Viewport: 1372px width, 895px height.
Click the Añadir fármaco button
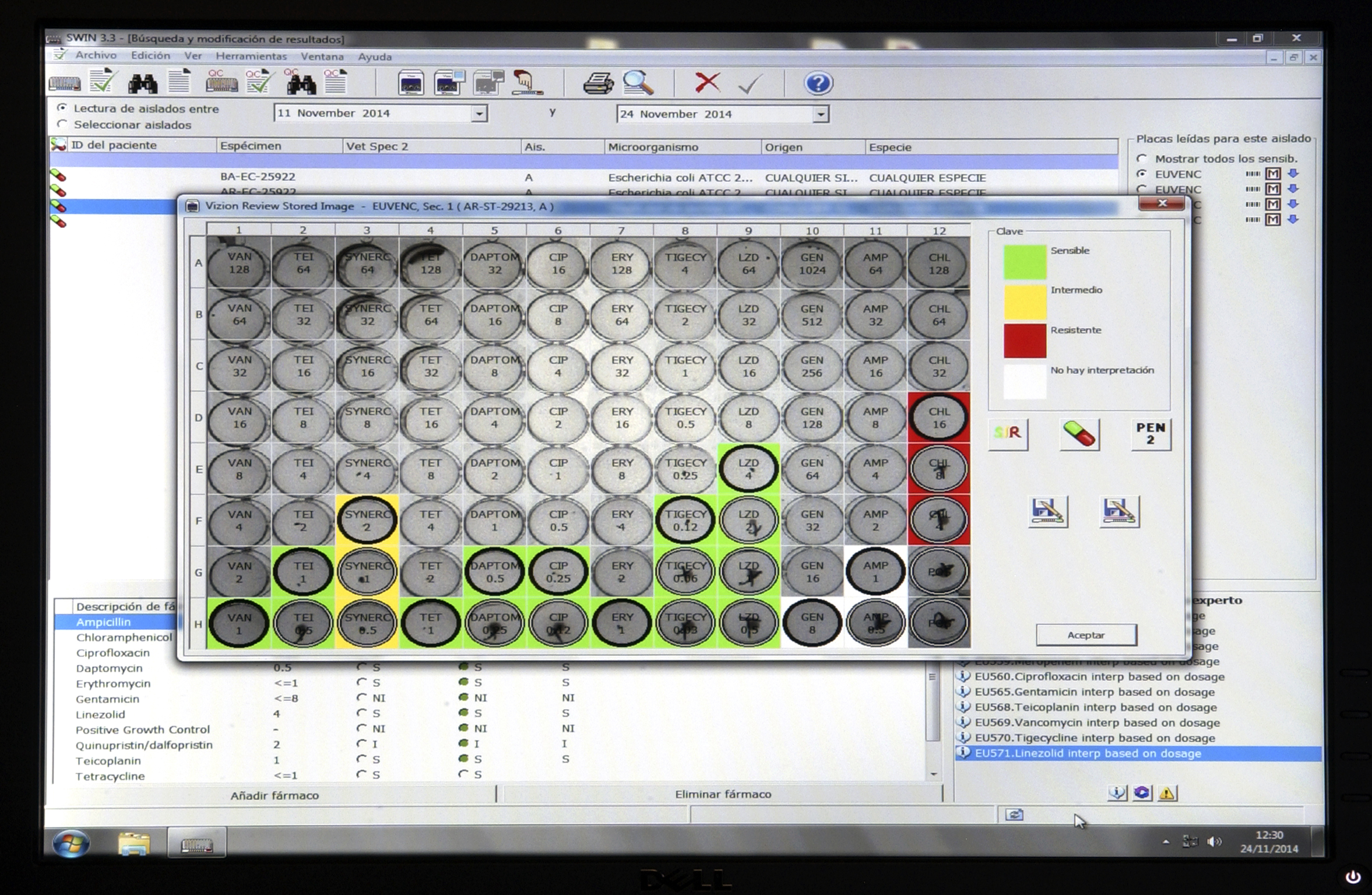pyautogui.click(x=274, y=795)
